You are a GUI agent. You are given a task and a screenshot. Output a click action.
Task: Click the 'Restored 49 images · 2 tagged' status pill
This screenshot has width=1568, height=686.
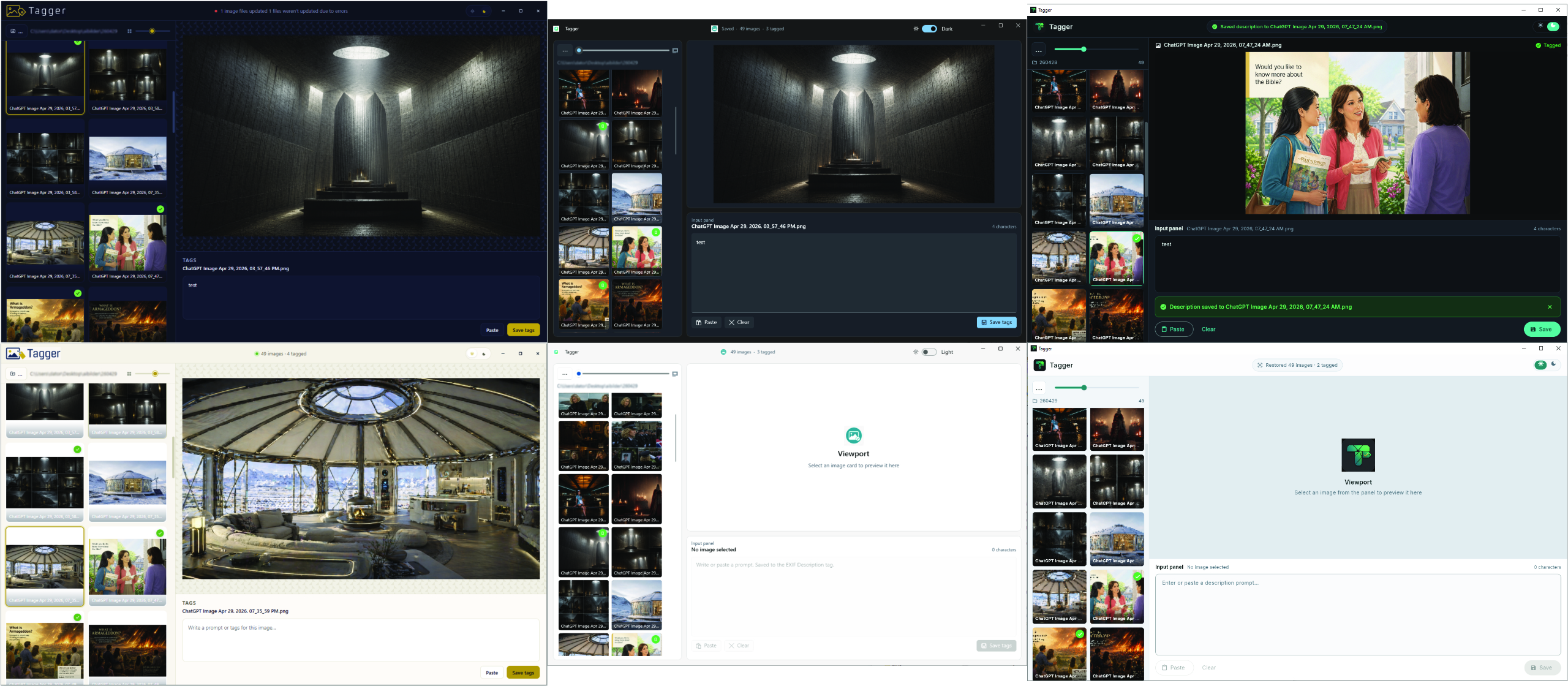click(x=1297, y=365)
